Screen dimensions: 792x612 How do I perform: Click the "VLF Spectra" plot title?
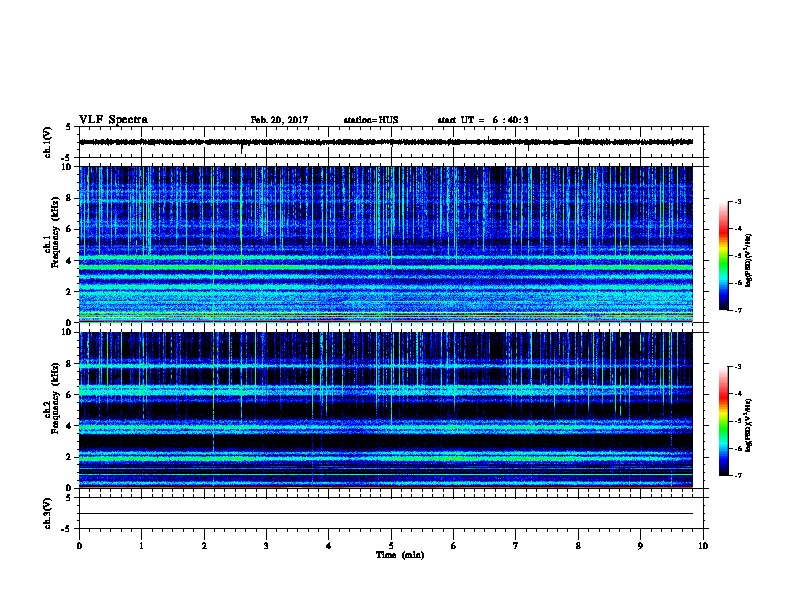(113, 120)
